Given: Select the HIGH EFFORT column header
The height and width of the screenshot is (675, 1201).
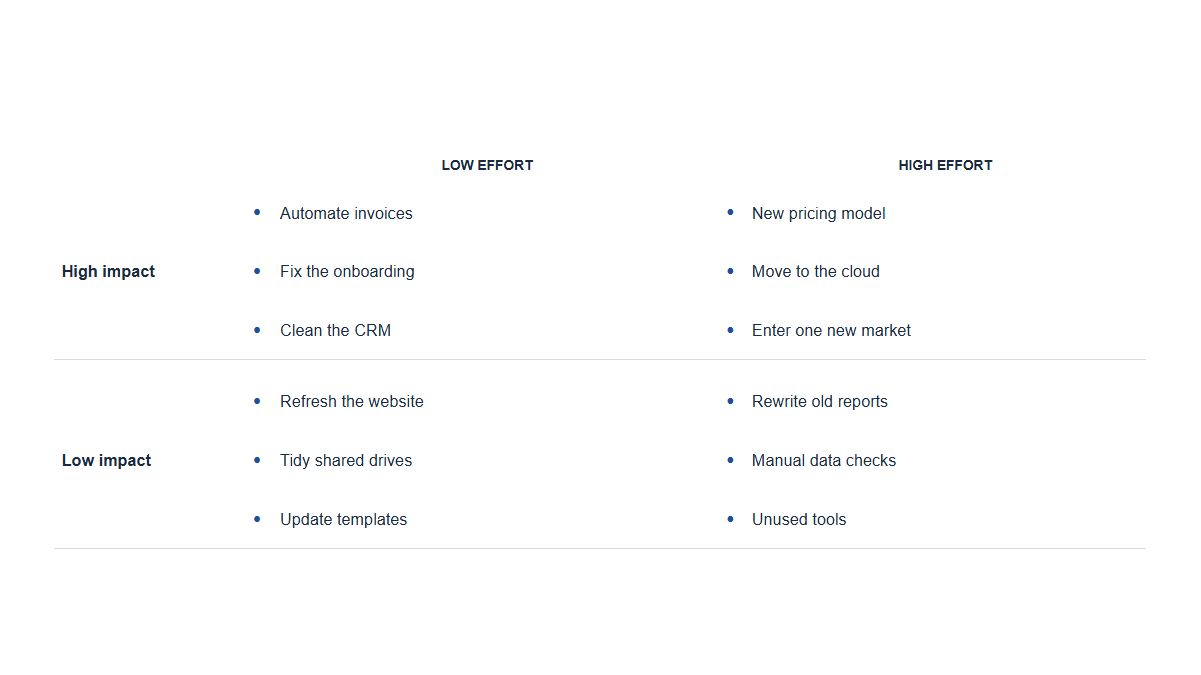Looking at the screenshot, I should point(945,165).
